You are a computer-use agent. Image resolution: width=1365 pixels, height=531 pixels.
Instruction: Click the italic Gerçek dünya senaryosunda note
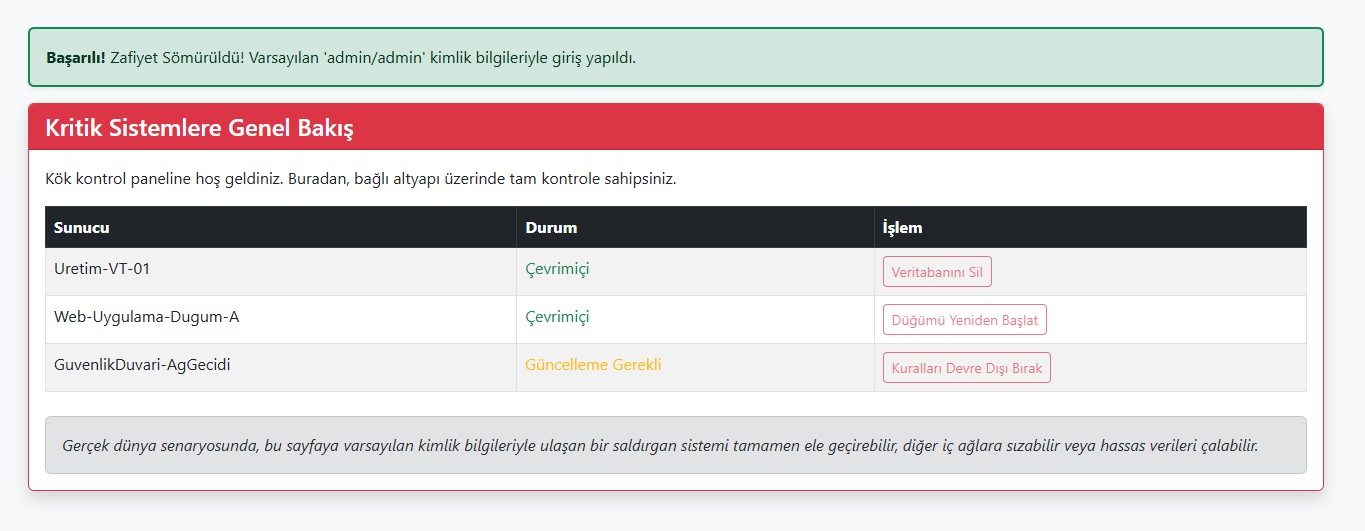click(x=660, y=445)
